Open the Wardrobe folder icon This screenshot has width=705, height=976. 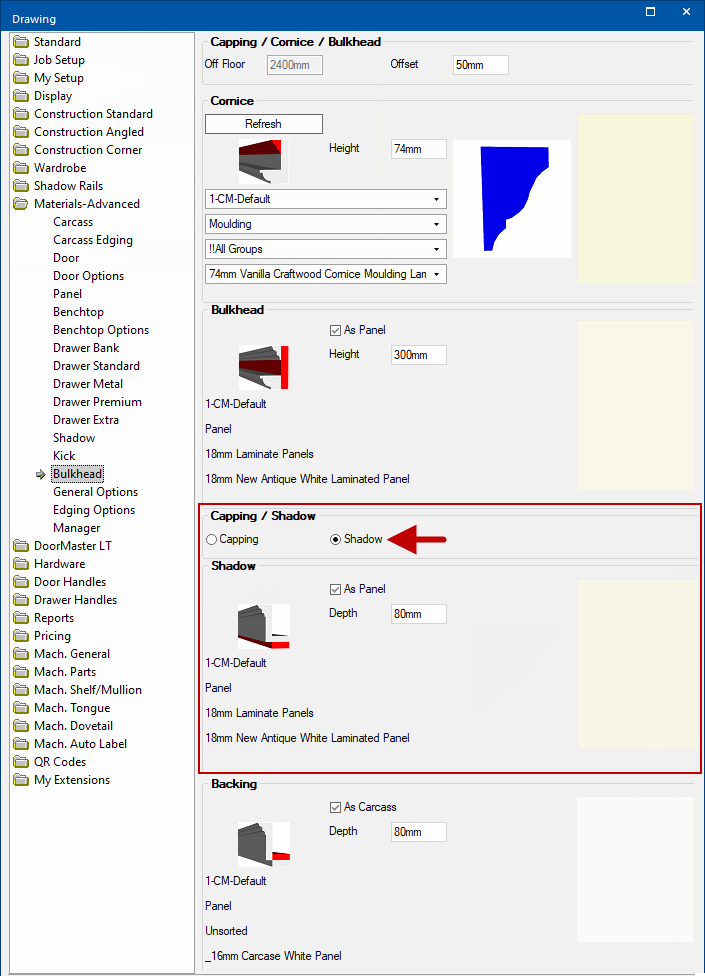21,168
